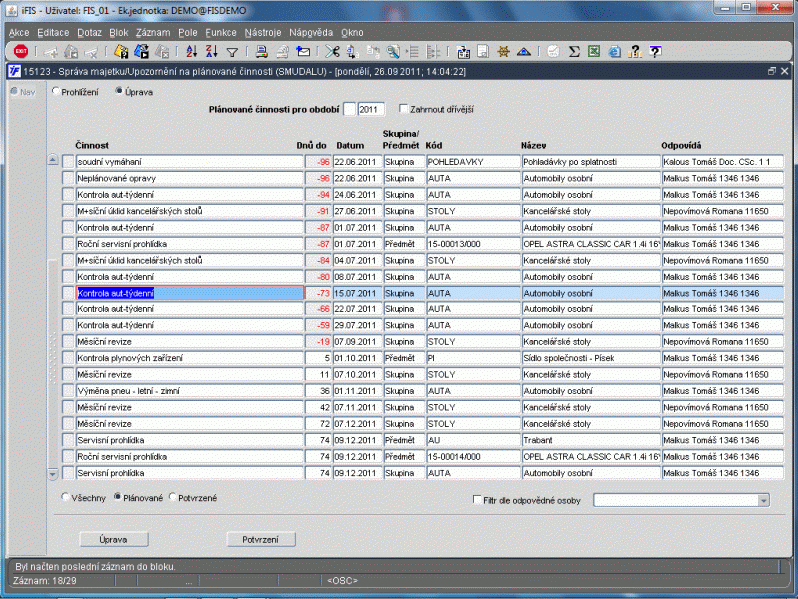Screen dimensions: 798x599
Task: Click the Úprava button at bottom
Action: click(114, 539)
